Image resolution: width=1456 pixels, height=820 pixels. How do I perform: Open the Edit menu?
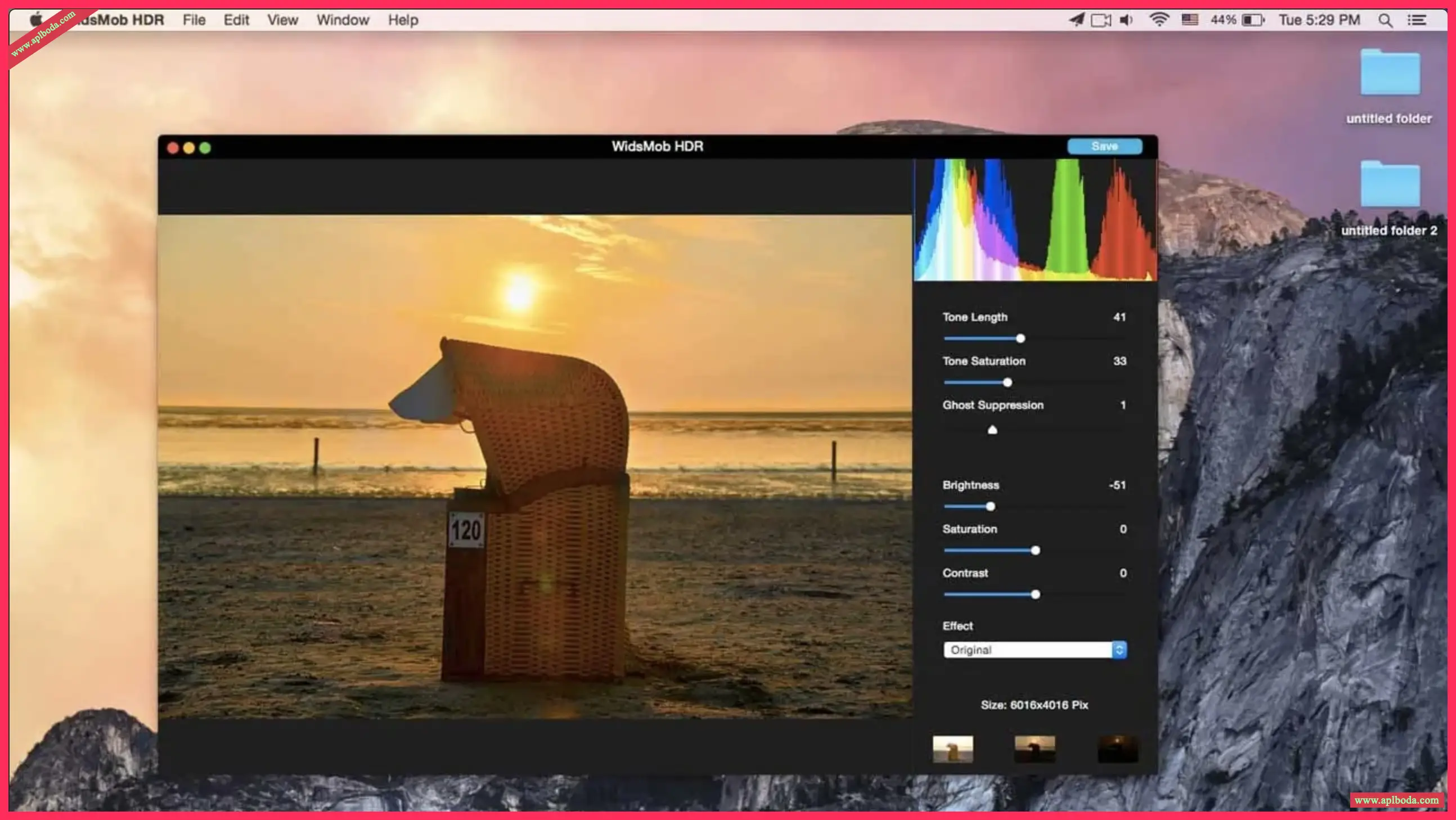236,20
